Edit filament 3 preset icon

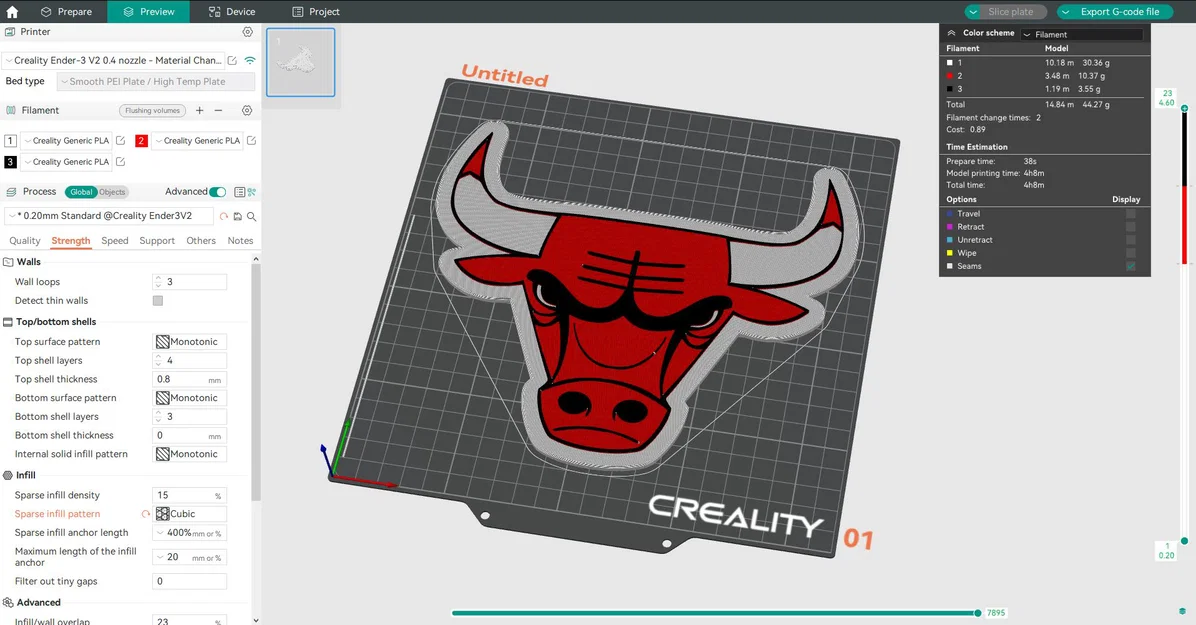click(120, 162)
